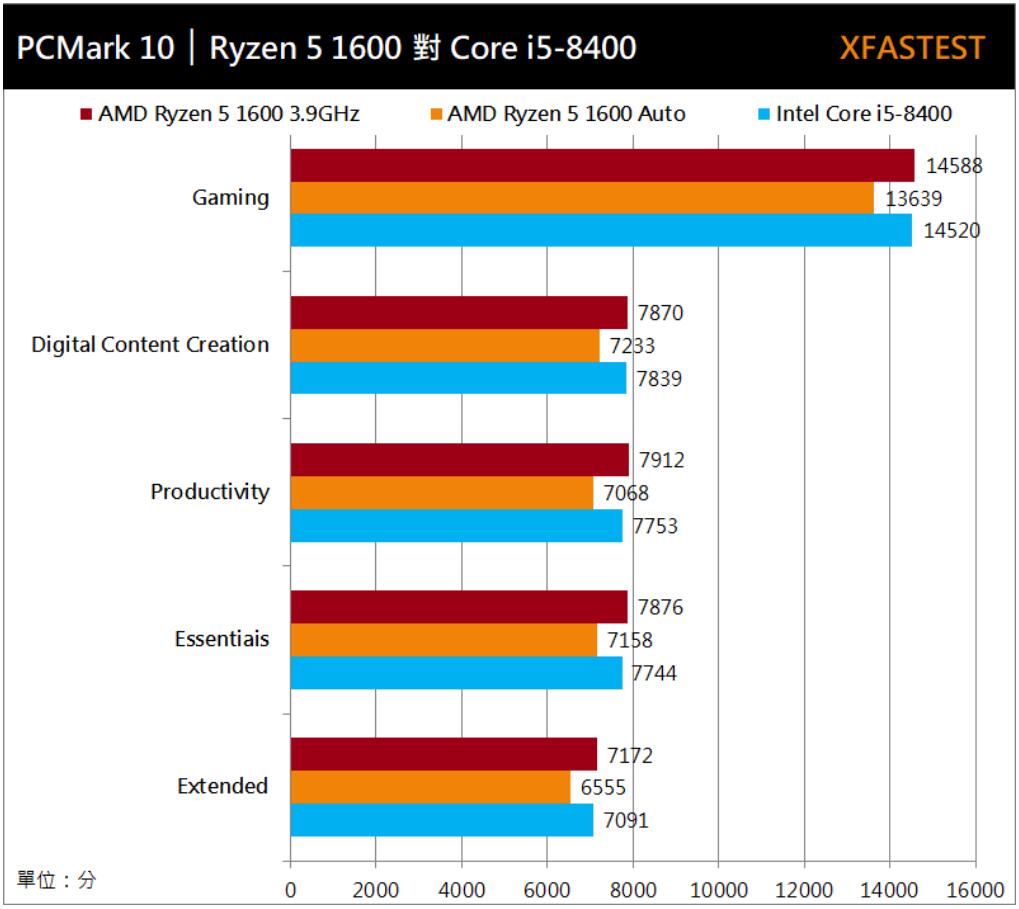
Task: Click the blue Intel Core i5-8400 legend swatch
Action: tap(764, 114)
